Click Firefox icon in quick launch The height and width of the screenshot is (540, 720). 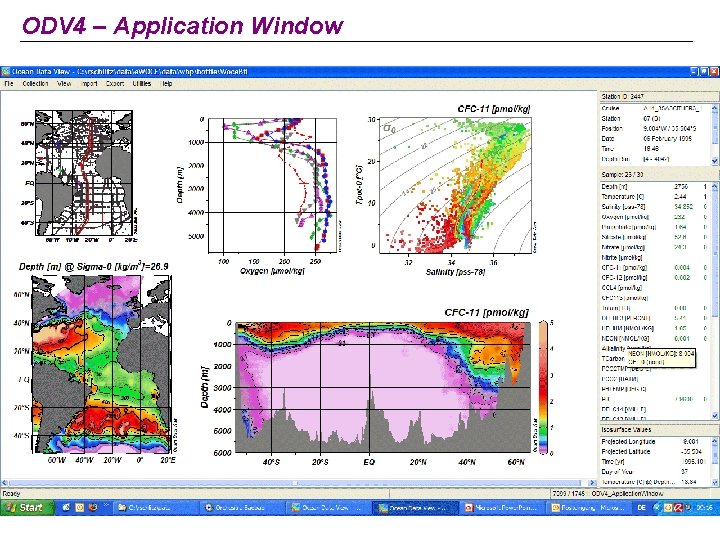pyautogui.click(x=93, y=507)
